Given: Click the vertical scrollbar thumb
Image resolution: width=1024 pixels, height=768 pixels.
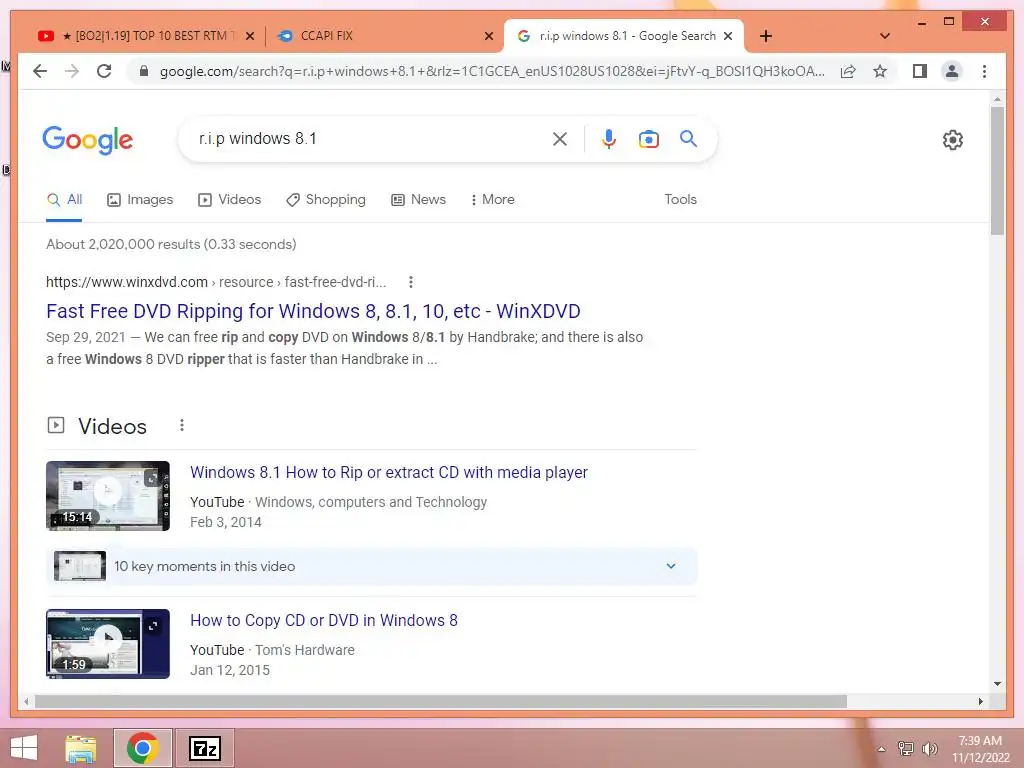Looking at the screenshot, I should 997,170.
